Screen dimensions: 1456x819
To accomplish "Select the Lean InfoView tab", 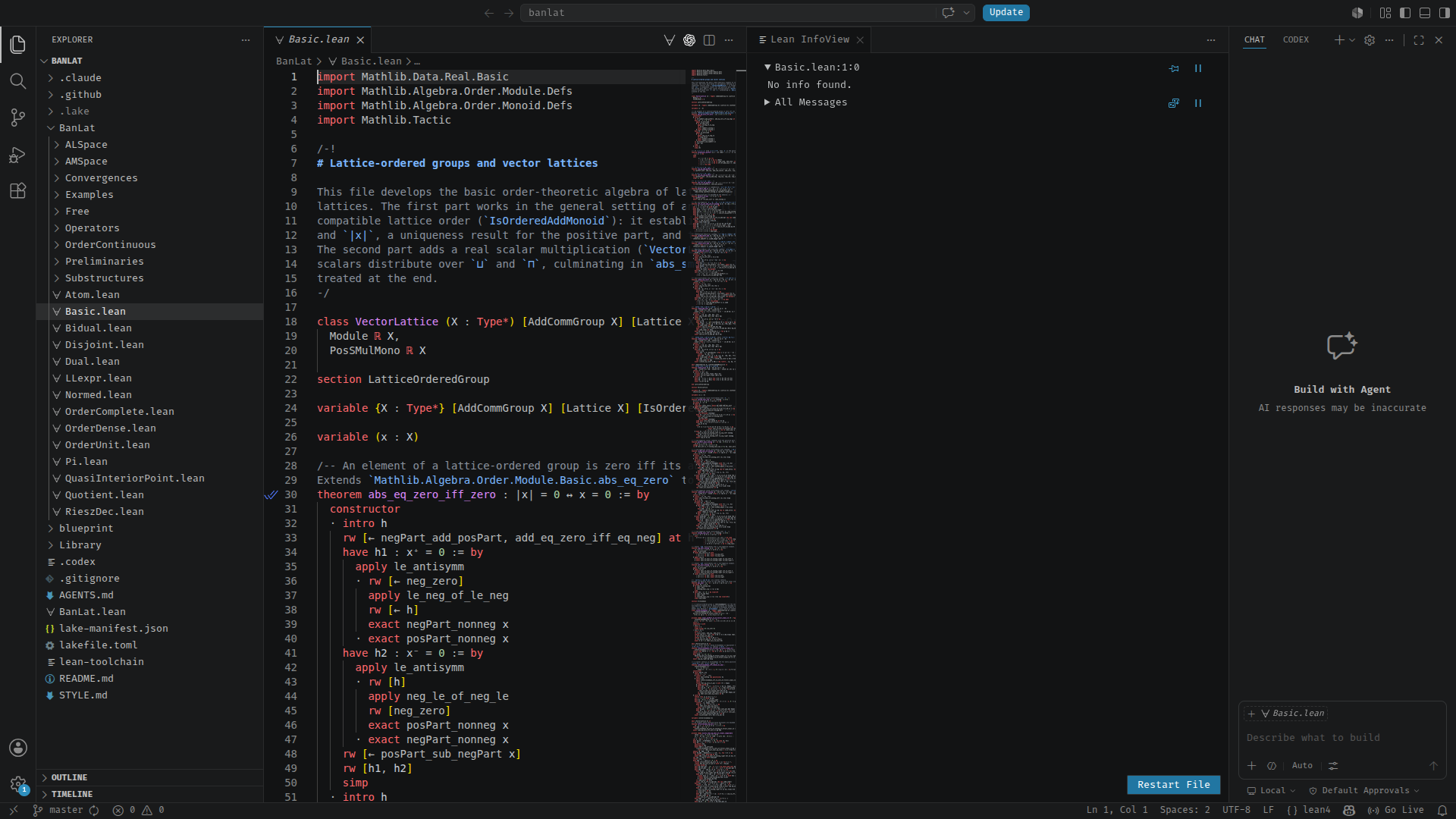I will [x=809, y=40].
